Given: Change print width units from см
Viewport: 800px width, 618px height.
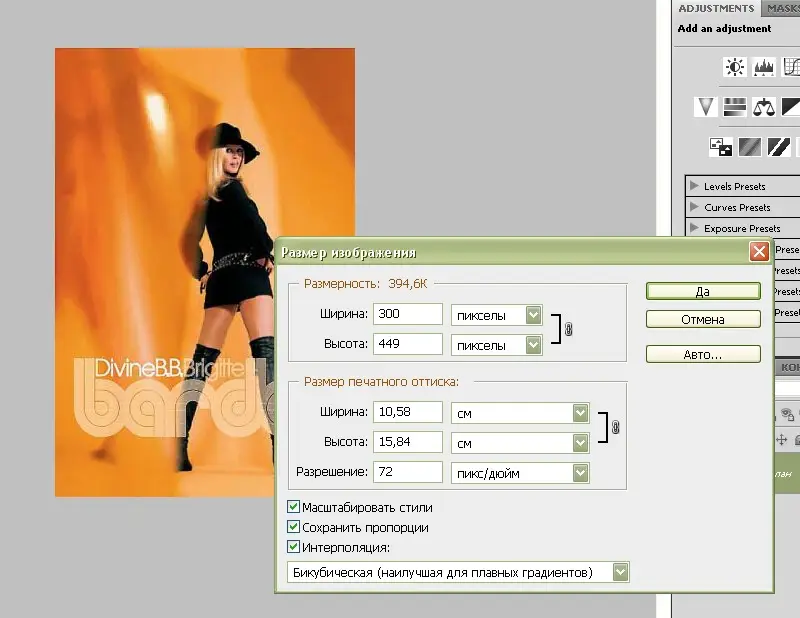Looking at the screenshot, I should [x=580, y=413].
